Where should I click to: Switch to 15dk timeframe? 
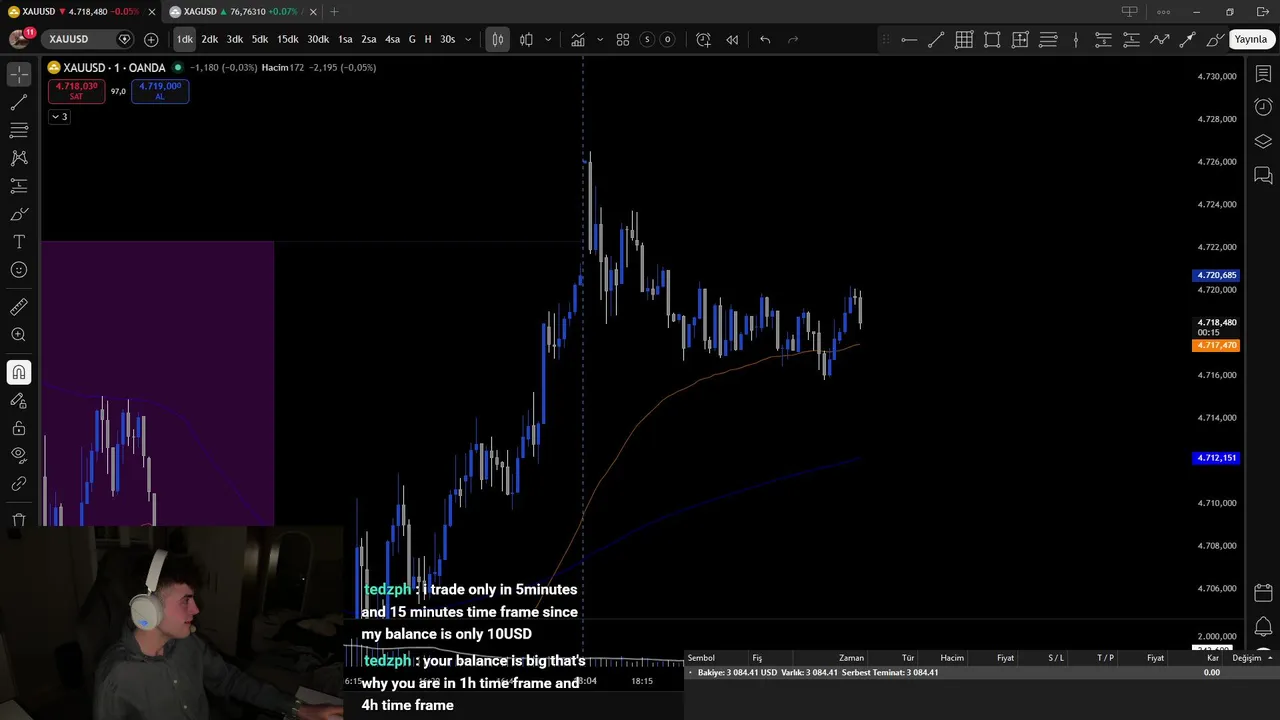(288, 39)
